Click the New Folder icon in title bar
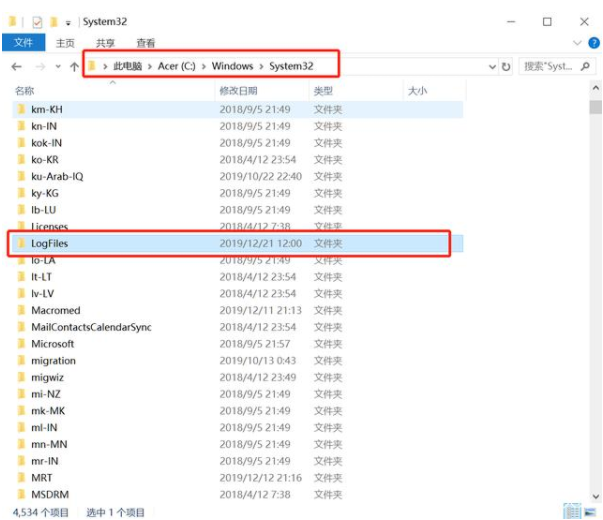603x520 pixels. click(x=54, y=21)
